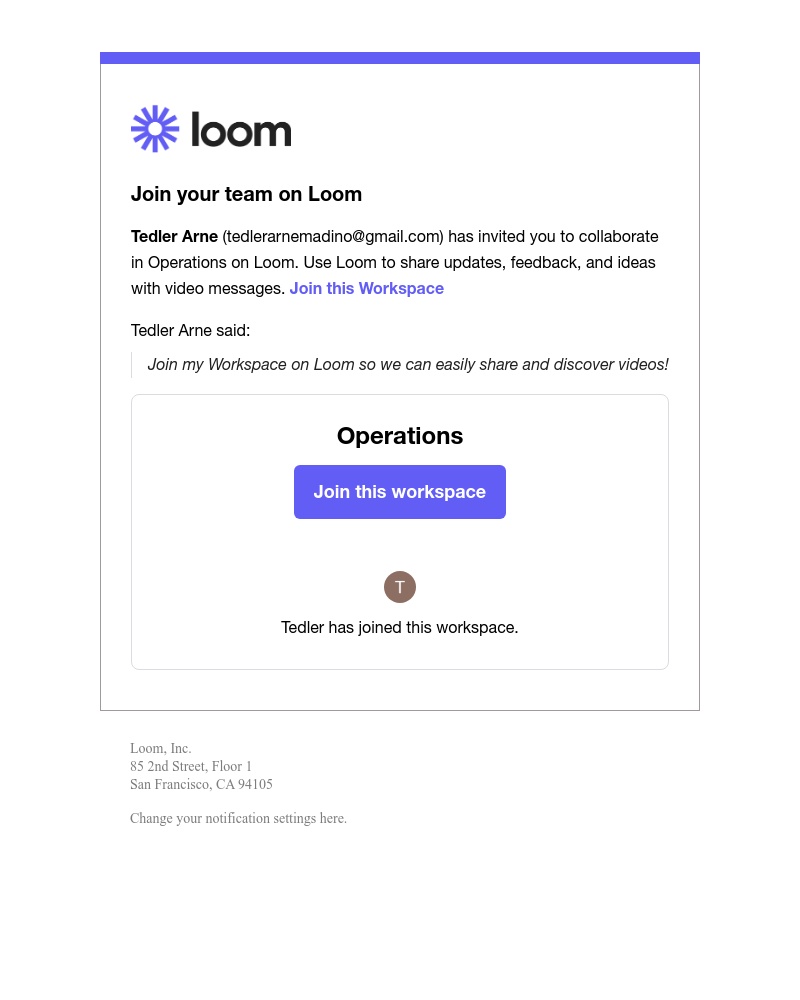Click the bold Tedler Arne sender name
800x1000 pixels.
click(x=174, y=237)
